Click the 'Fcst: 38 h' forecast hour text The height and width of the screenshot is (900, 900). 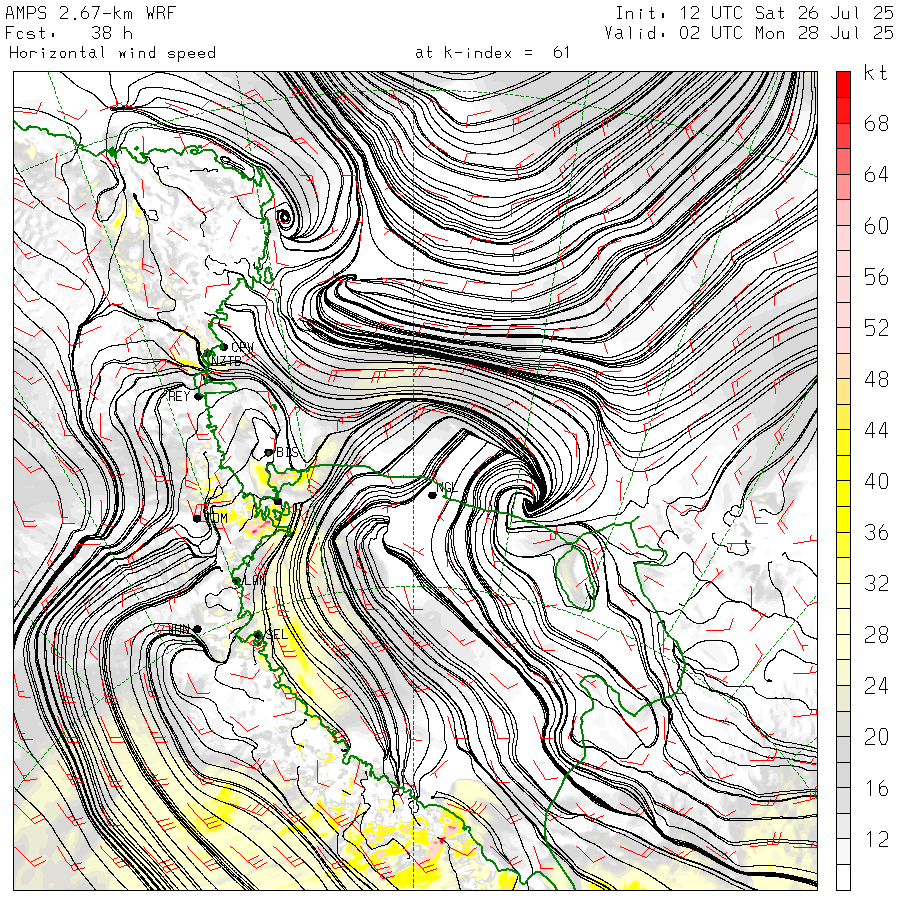pos(69,33)
